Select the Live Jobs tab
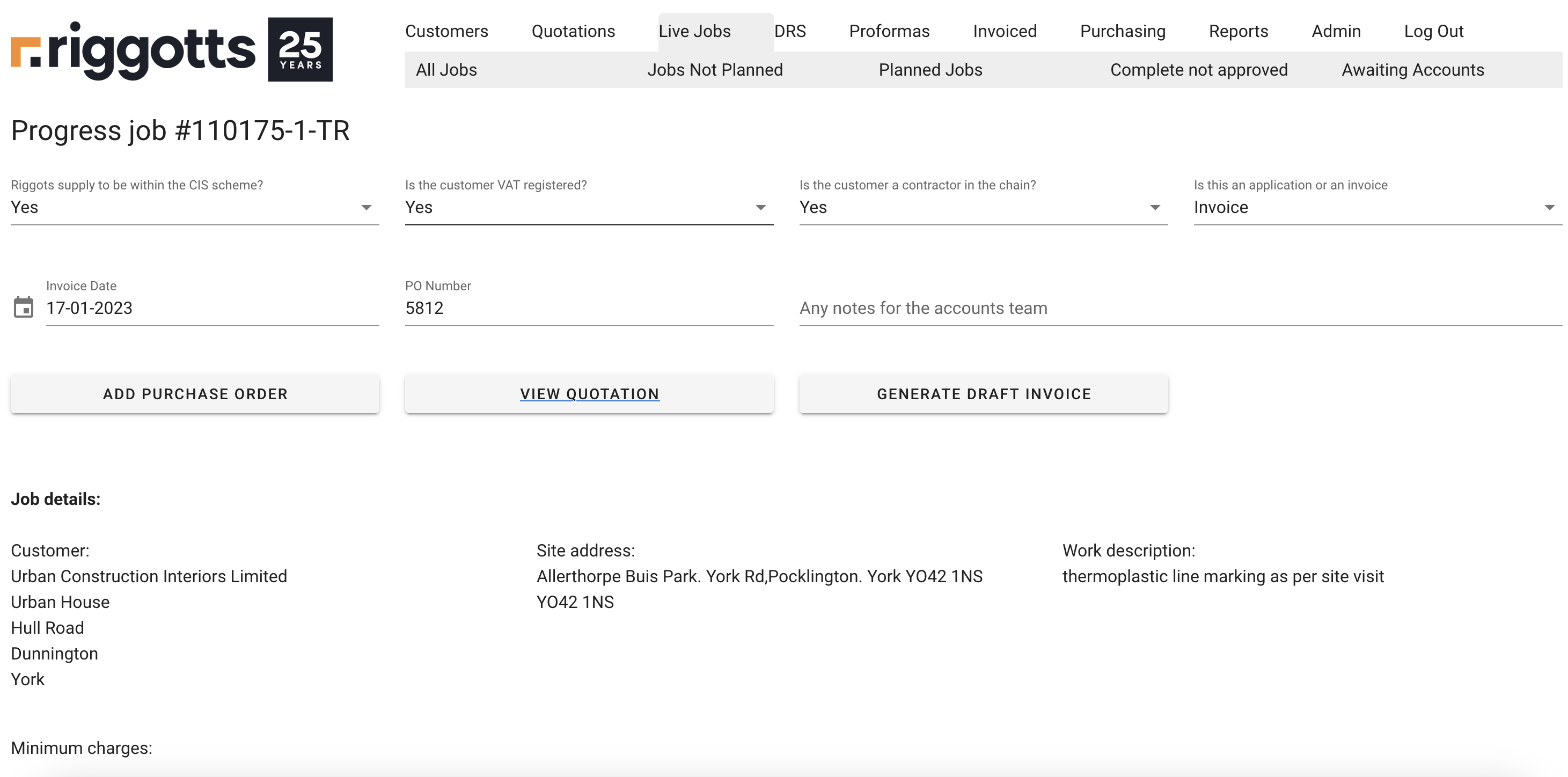Image resolution: width=1568 pixels, height=777 pixels. coord(694,31)
